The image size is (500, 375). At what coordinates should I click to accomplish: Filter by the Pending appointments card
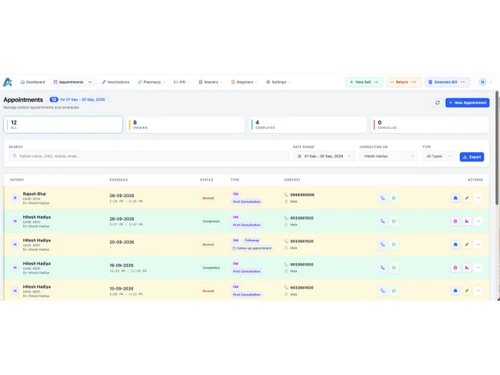pyautogui.click(x=185, y=125)
